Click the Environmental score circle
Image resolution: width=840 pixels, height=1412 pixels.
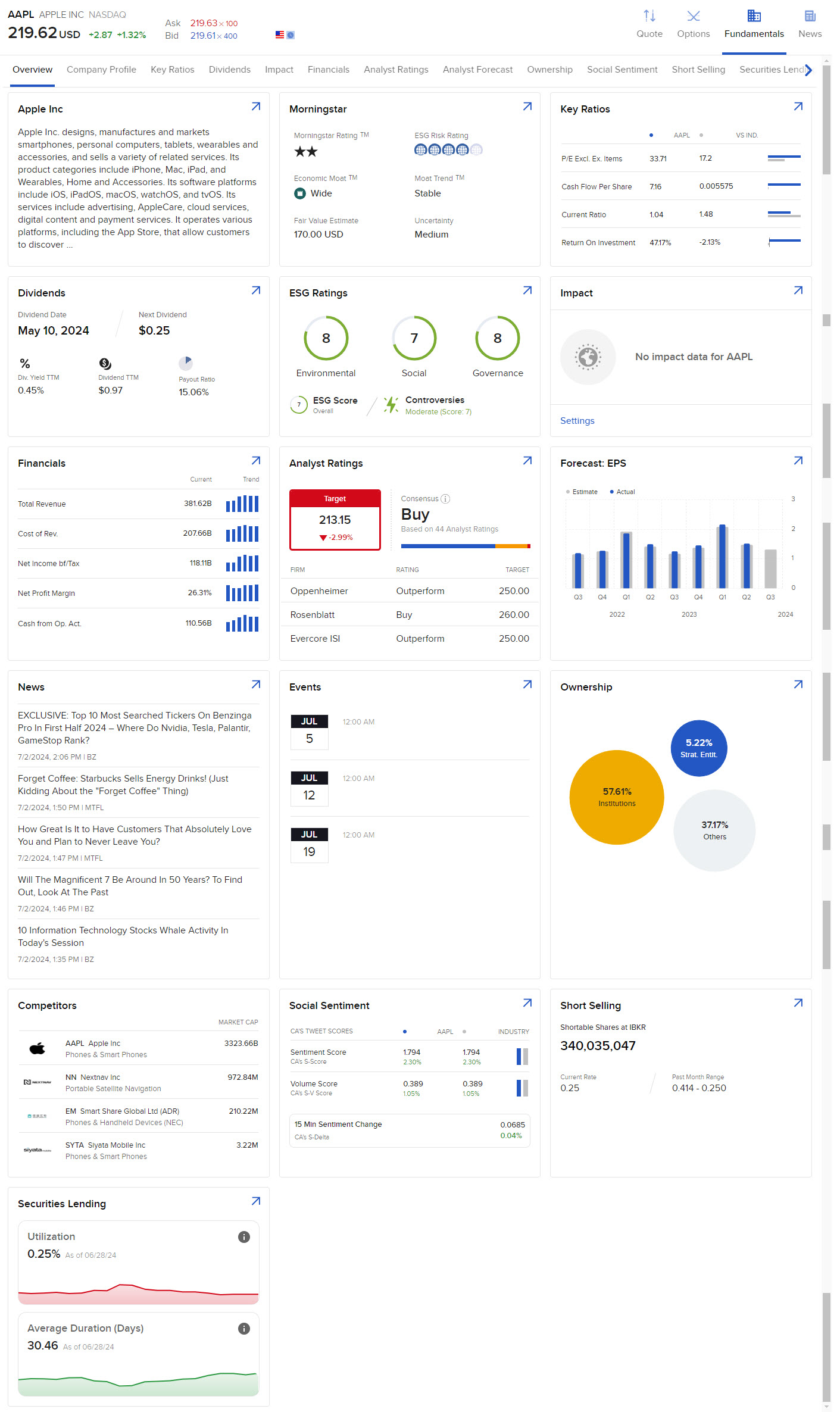point(326,338)
